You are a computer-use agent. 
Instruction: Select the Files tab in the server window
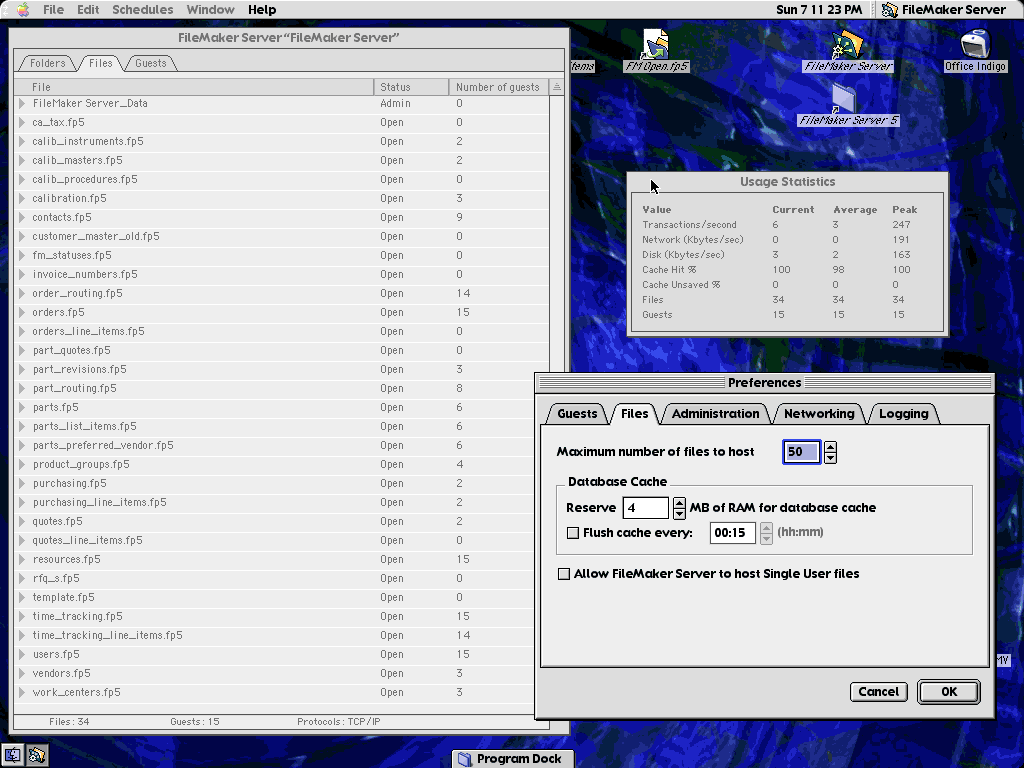pyautogui.click(x=101, y=63)
